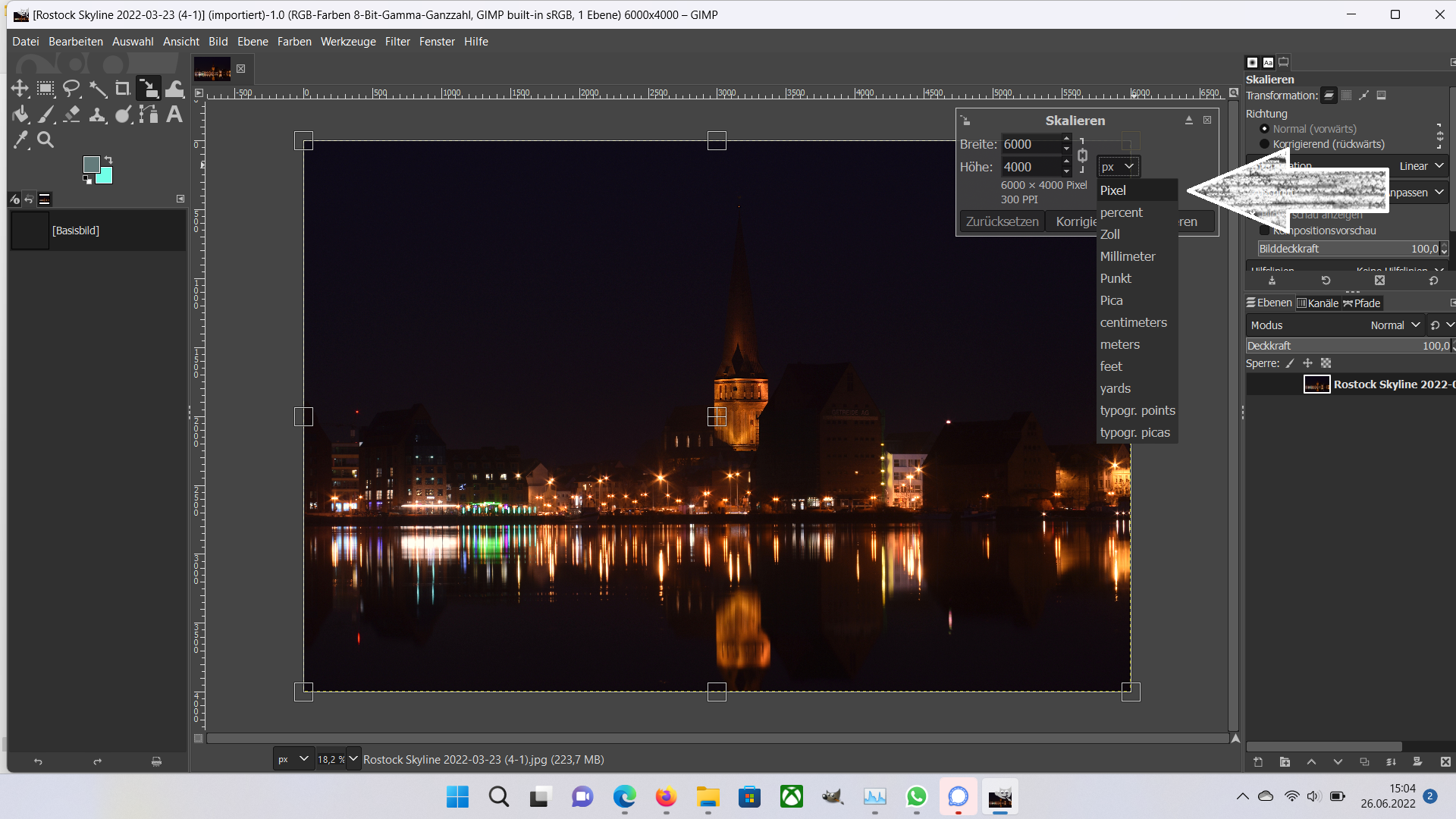Select the Move tool in toolbox
The image size is (1456, 819).
point(20,89)
